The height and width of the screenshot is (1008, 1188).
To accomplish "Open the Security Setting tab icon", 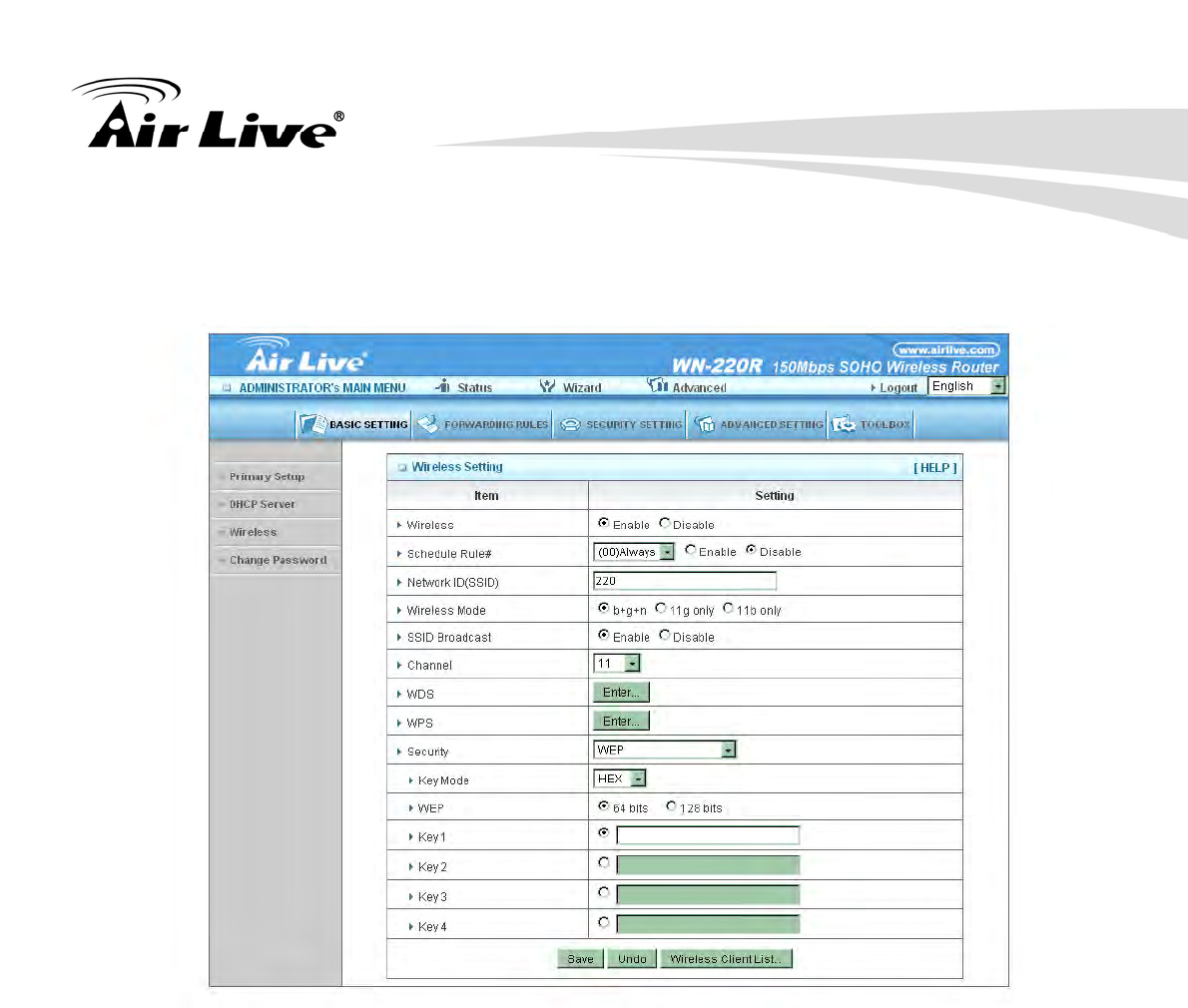I will click(570, 425).
